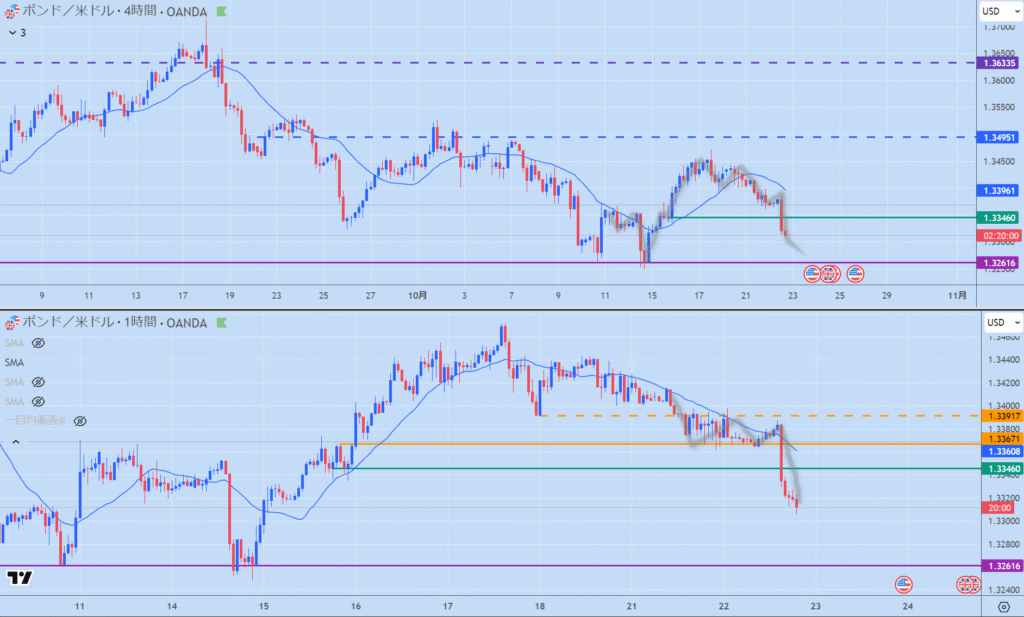Unhide the Ichimoku (一目均衡表) indicator
This screenshot has width=1024, height=617.
tap(79, 421)
